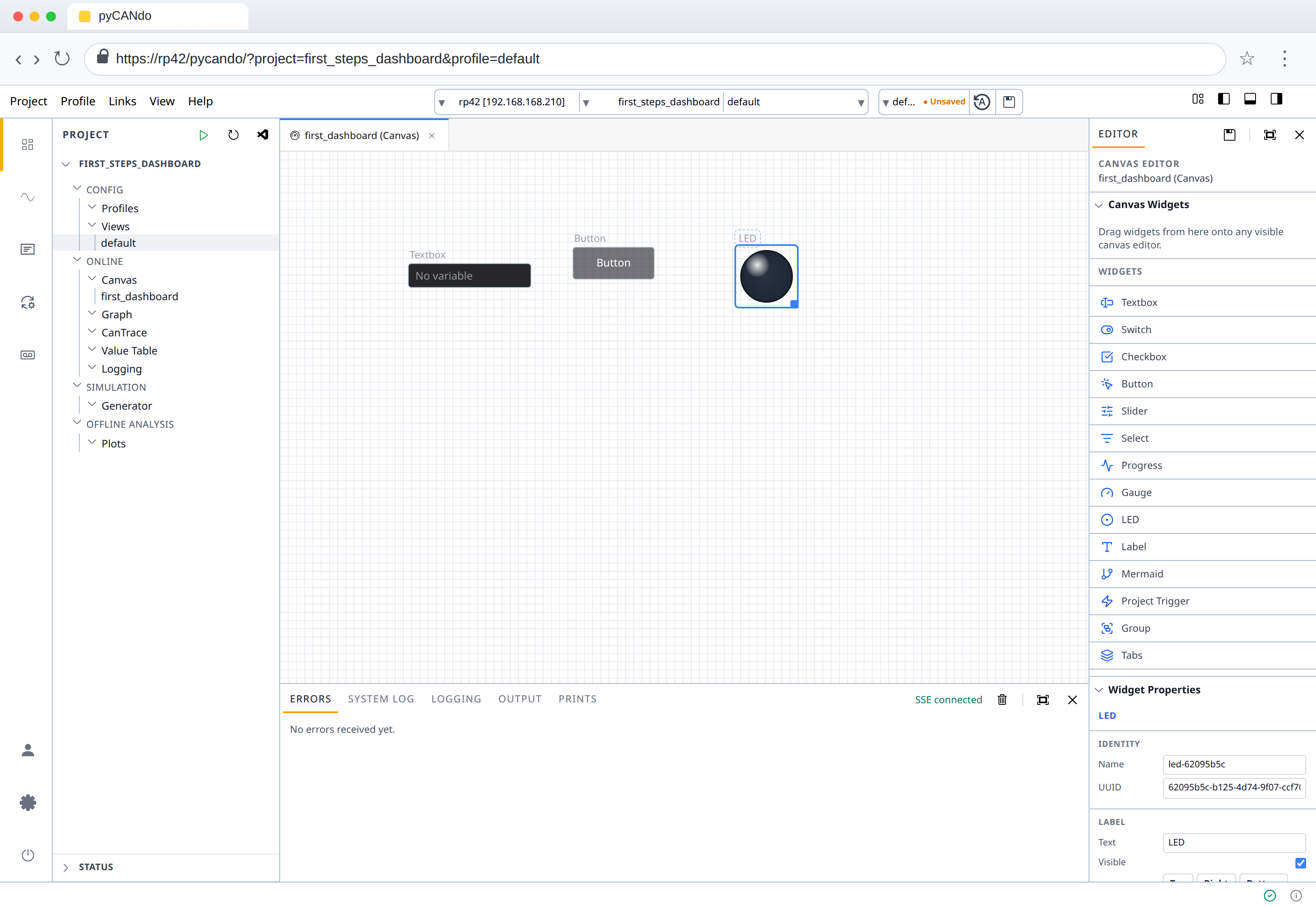Open the project dashboard sidebar icon
Viewport: 1316px width, 908px height.
(x=27, y=144)
